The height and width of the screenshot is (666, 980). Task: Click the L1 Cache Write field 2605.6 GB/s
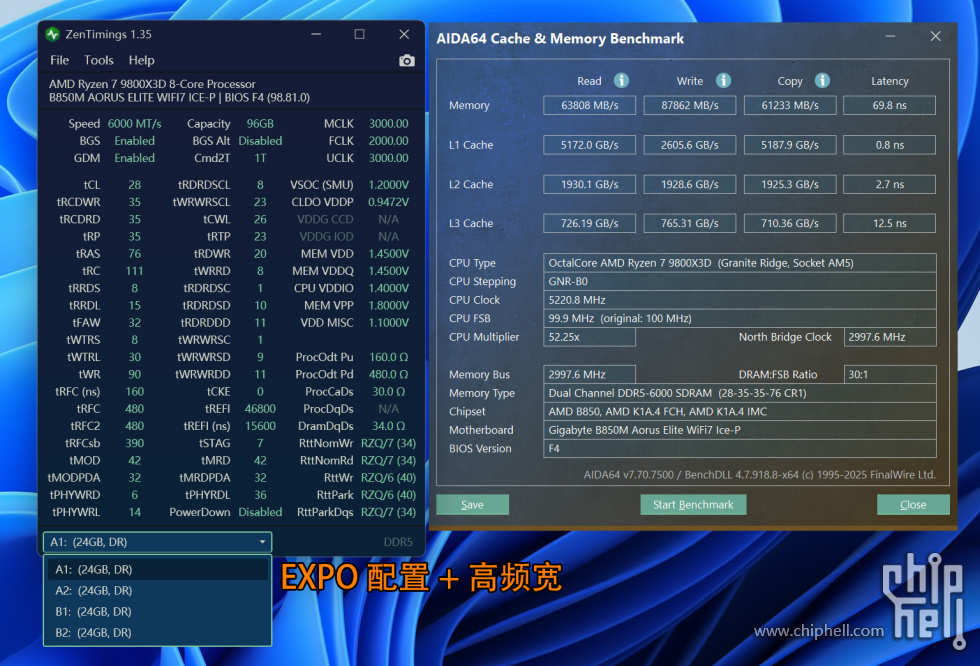[x=690, y=145]
